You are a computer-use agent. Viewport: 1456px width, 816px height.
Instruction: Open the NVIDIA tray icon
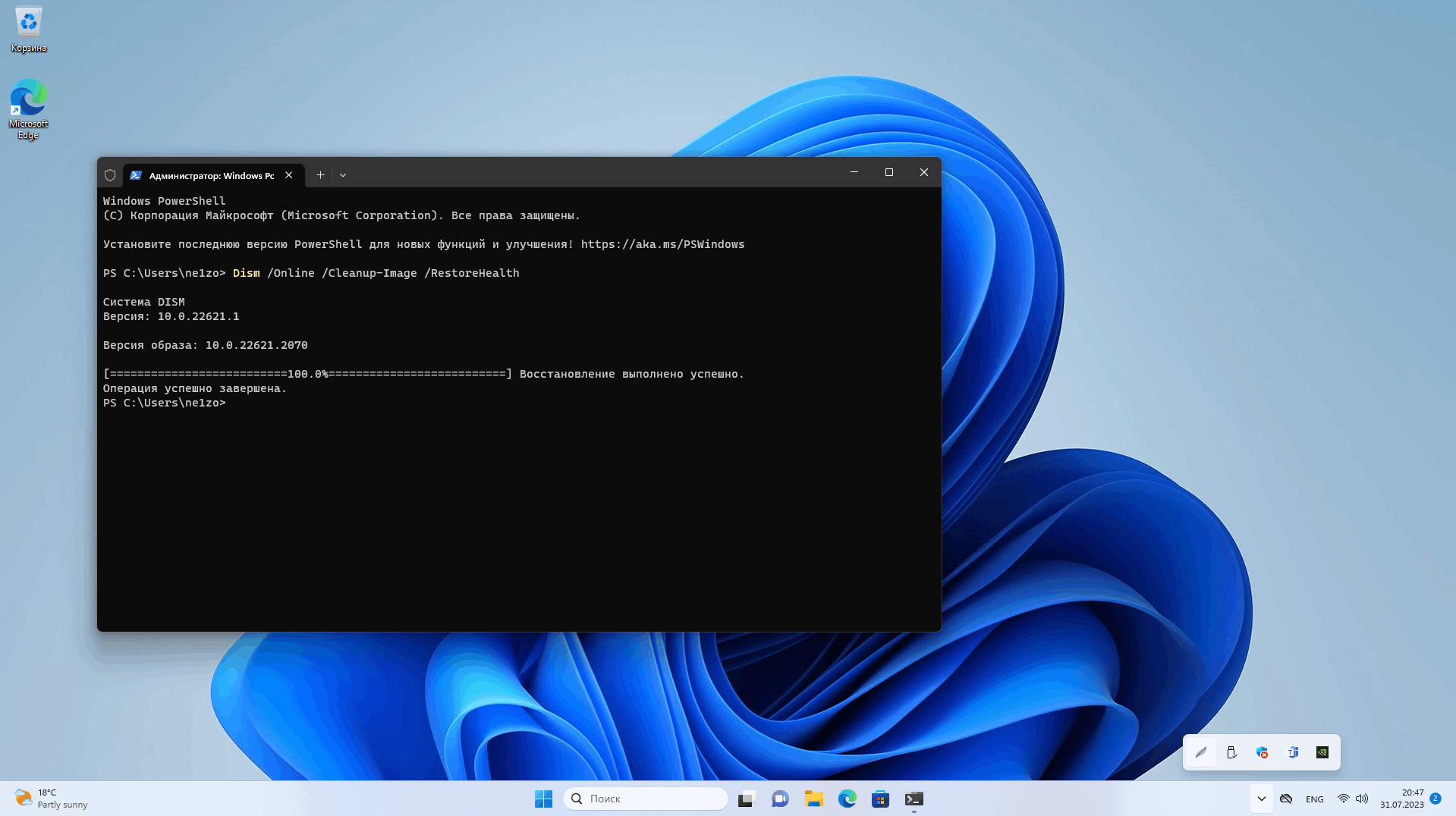pos(1322,752)
